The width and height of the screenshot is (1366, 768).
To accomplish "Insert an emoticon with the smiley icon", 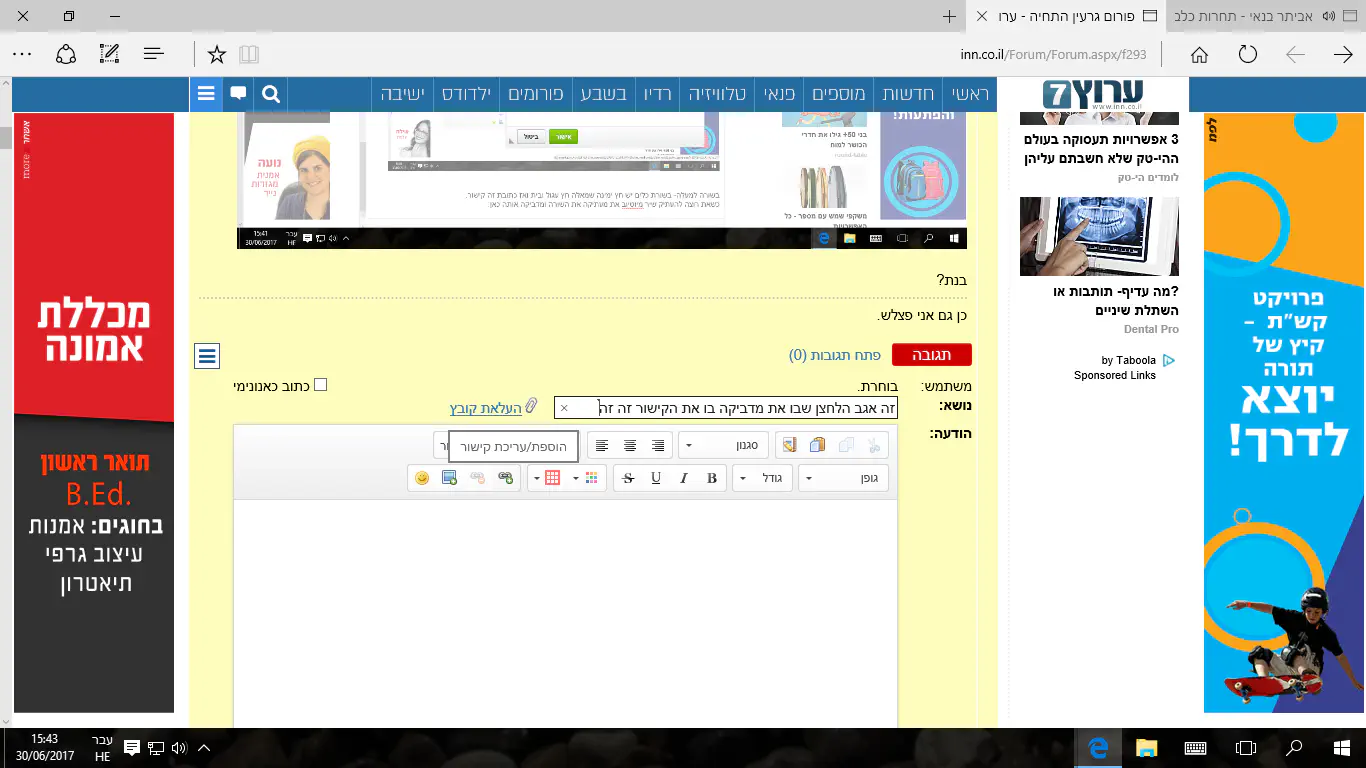I will click(422, 478).
